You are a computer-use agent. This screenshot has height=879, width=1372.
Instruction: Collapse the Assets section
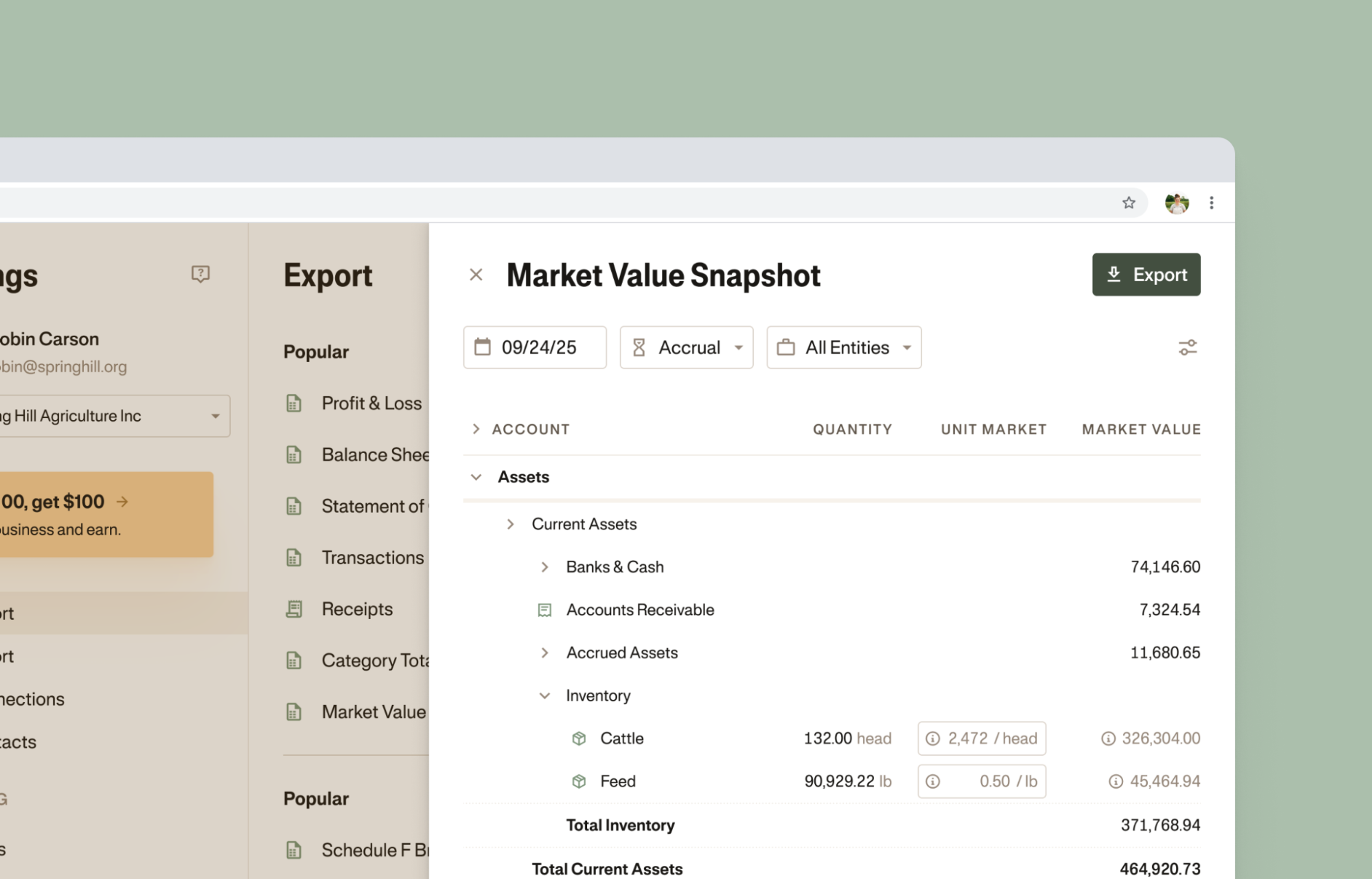(x=476, y=477)
